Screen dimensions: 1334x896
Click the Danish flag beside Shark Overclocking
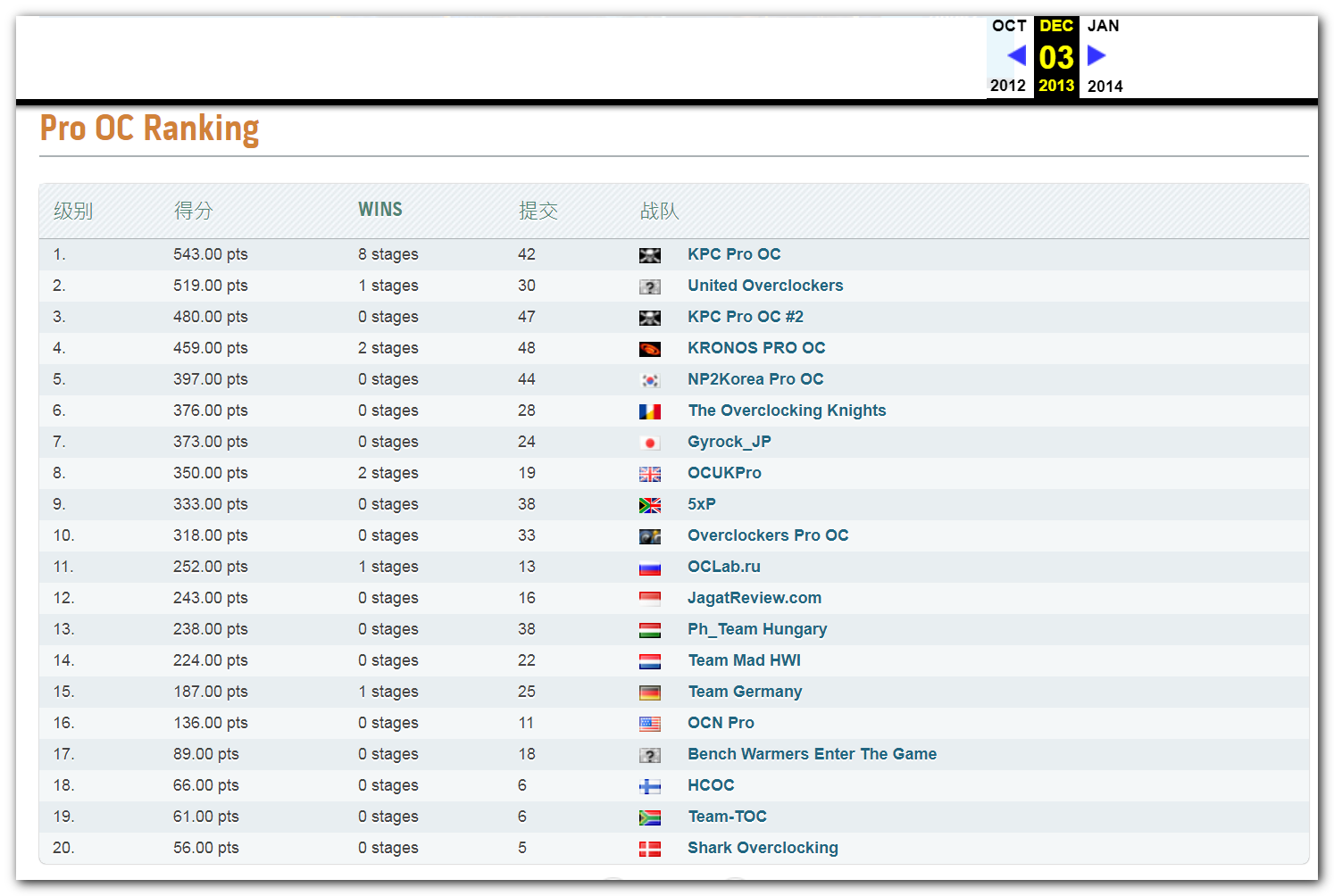click(x=650, y=850)
